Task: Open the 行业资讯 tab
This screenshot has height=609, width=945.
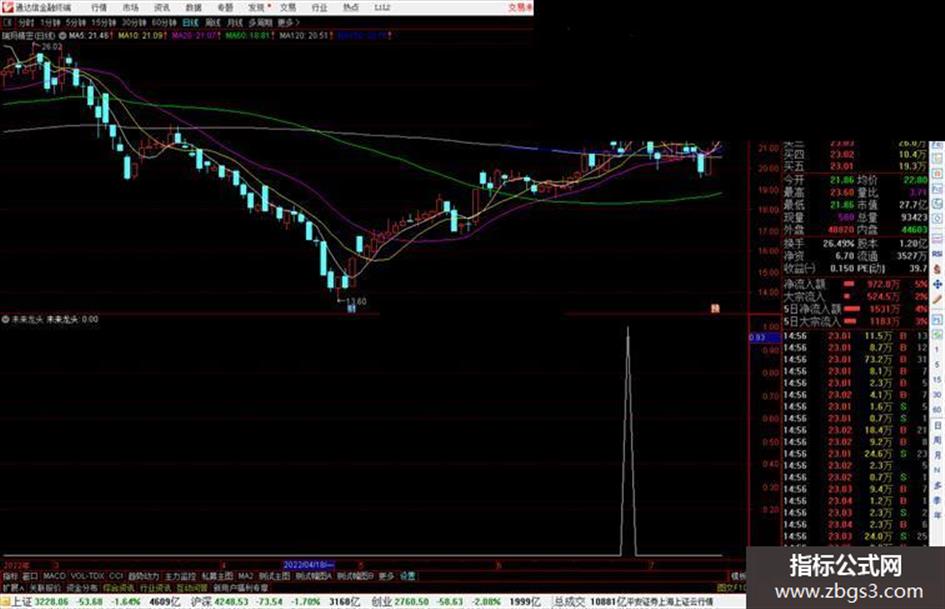Action: (x=155, y=588)
